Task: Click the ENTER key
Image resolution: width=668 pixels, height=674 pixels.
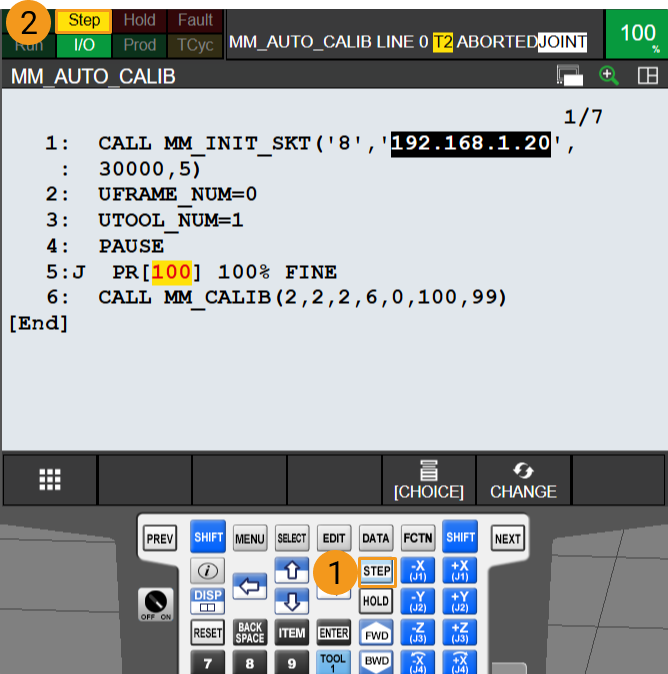Action: tap(334, 633)
